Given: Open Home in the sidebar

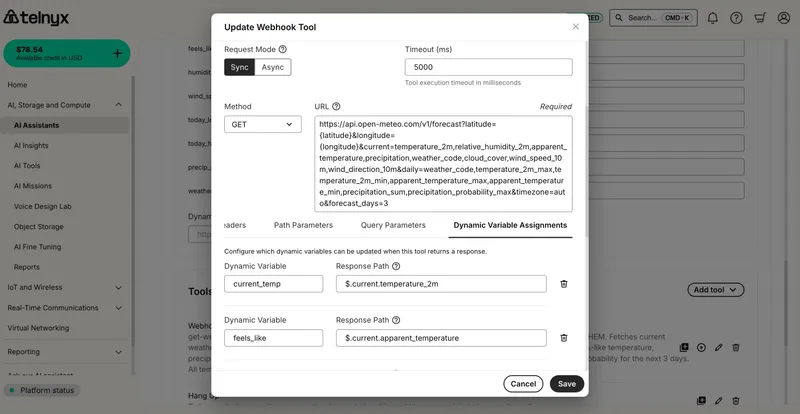Looking at the screenshot, I should pos(17,85).
